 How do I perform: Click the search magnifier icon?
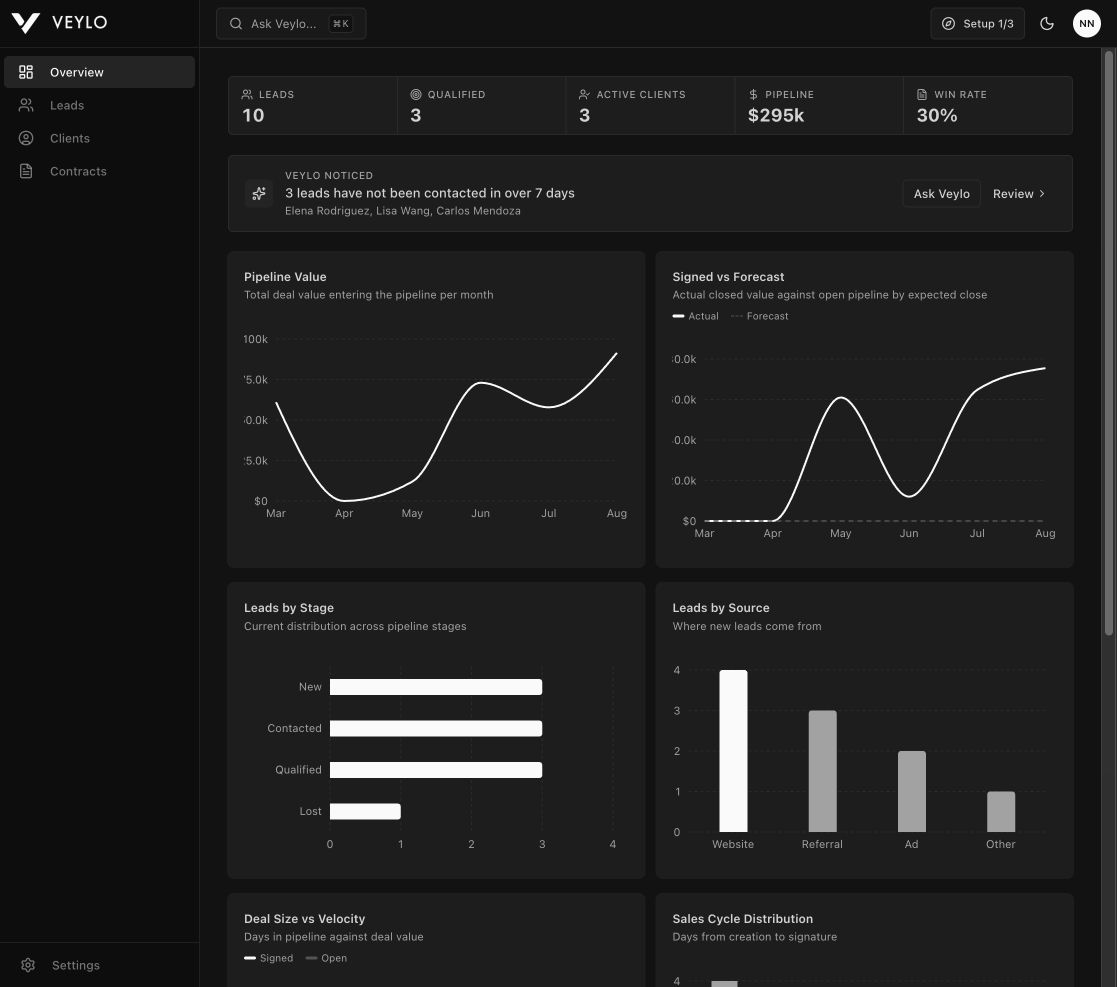[x=236, y=24]
